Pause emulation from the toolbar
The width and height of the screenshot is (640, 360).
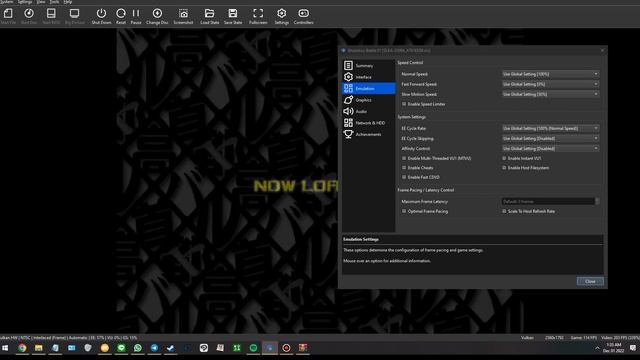pos(136,16)
